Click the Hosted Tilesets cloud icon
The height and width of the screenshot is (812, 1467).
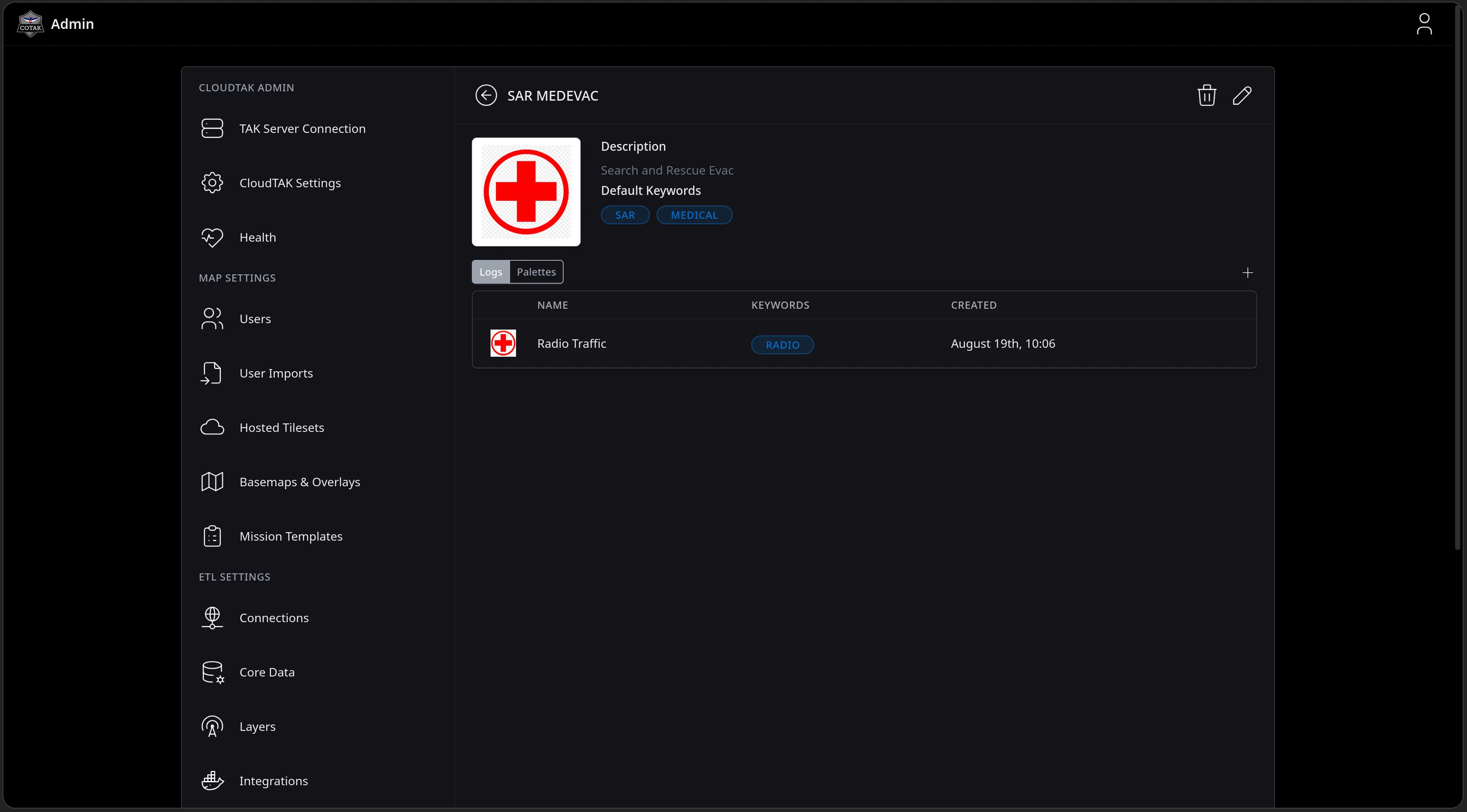coord(212,428)
